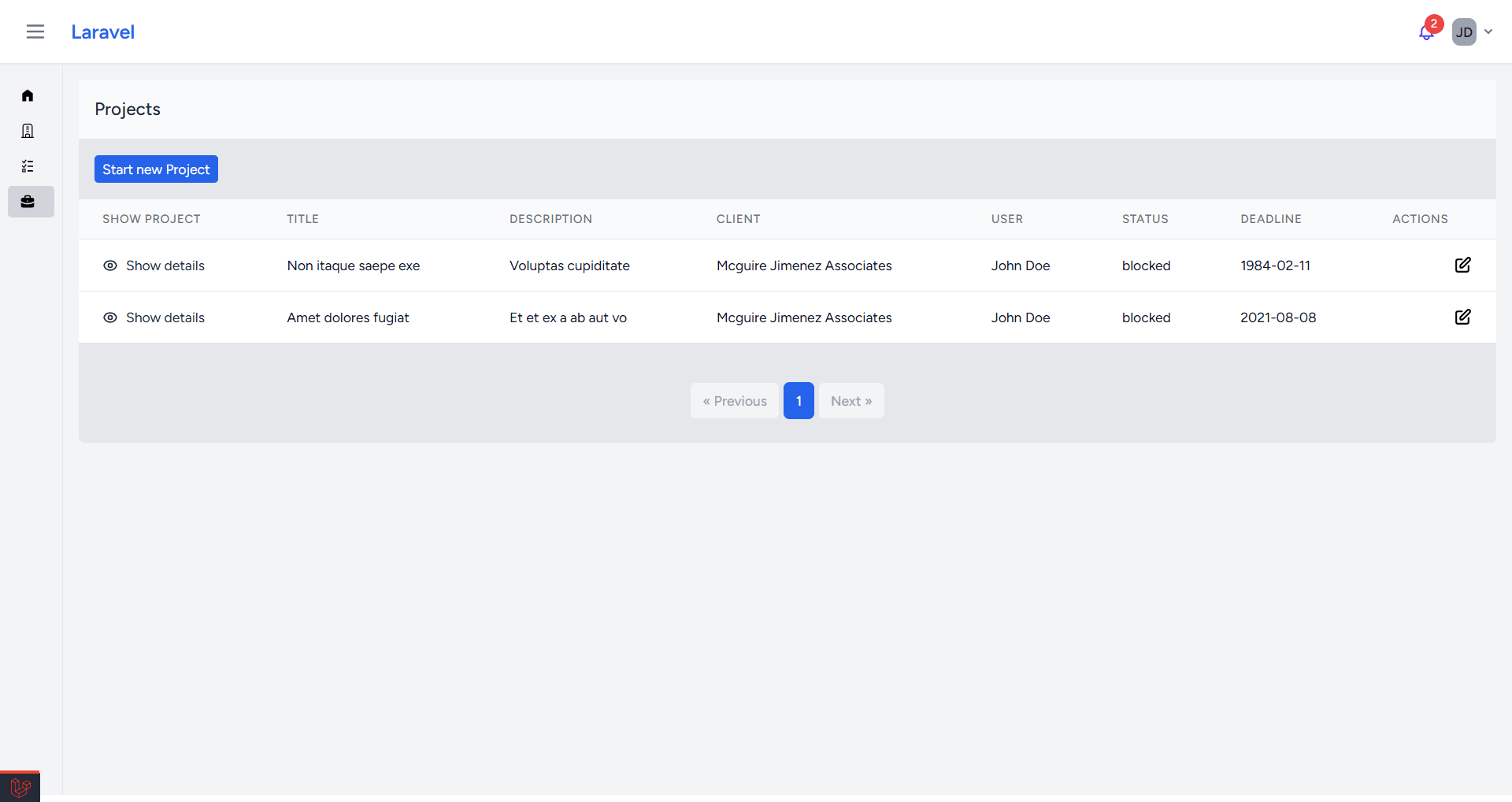Screen dimensions: 1512x802
Task: Open the clients building icon
Action: point(28,131)
